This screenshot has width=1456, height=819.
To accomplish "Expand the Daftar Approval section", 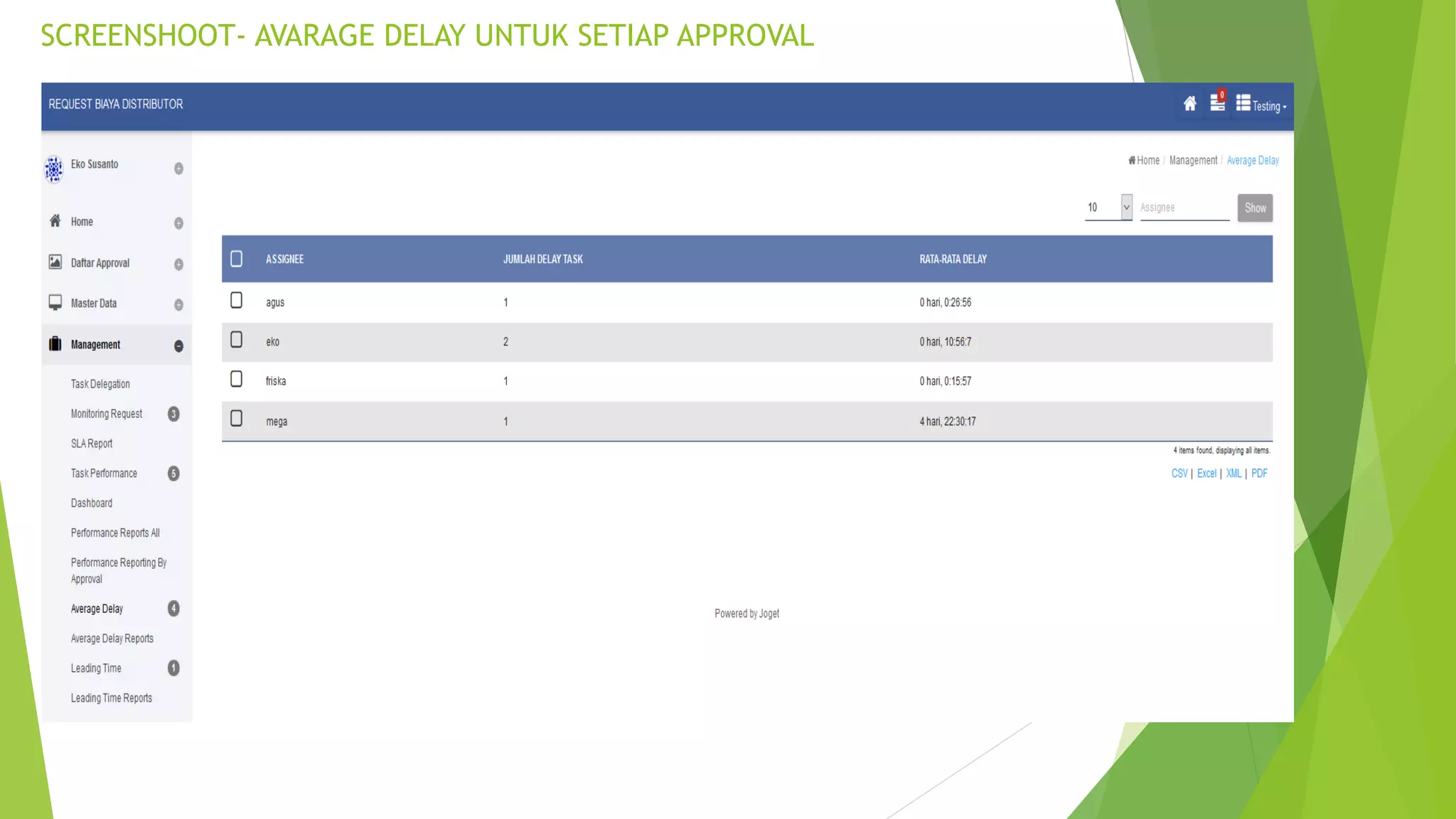I will click(x=178, y=264).
